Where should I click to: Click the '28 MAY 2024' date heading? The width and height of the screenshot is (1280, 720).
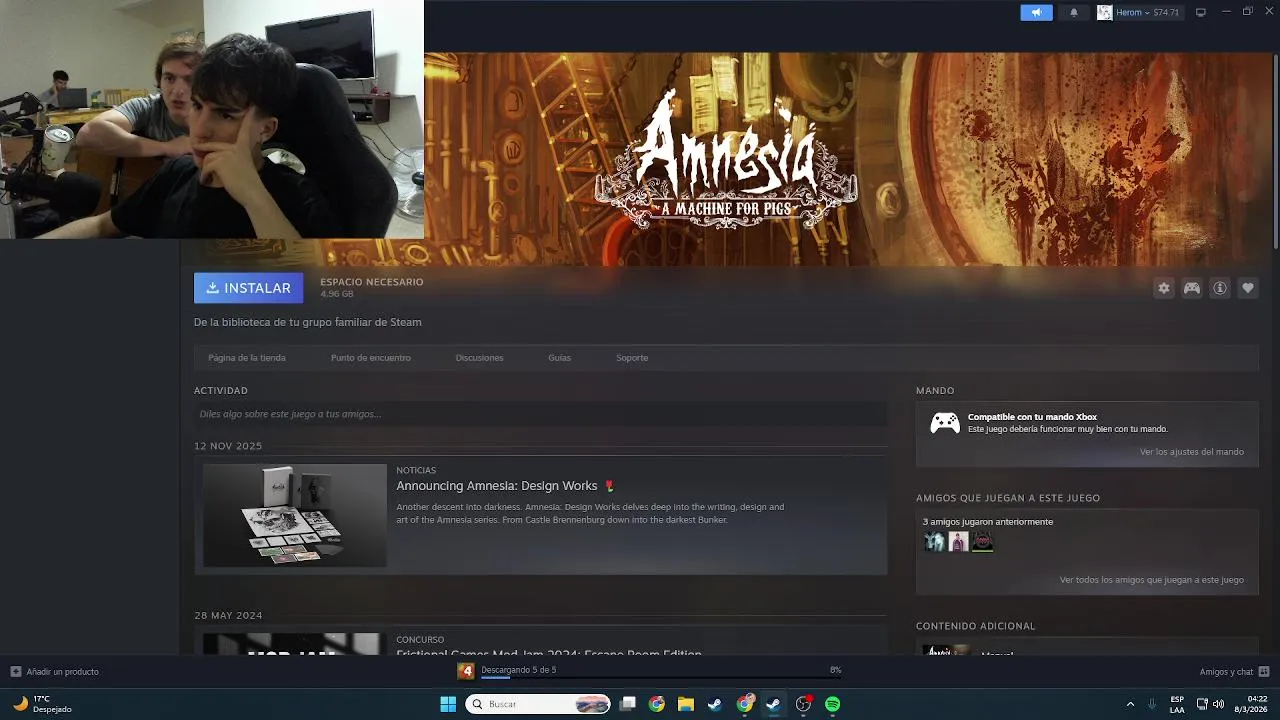pyautogui.click(x=228, y=615)
